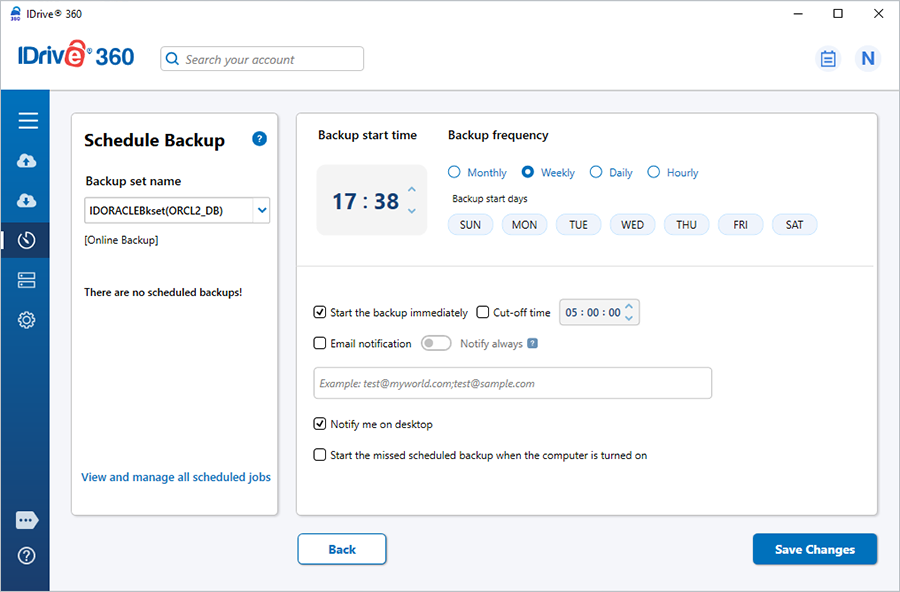900x592 pixels.
Task: Open the cloud backup upload icon
Action: pyautogui.click(x=27, y=161)
